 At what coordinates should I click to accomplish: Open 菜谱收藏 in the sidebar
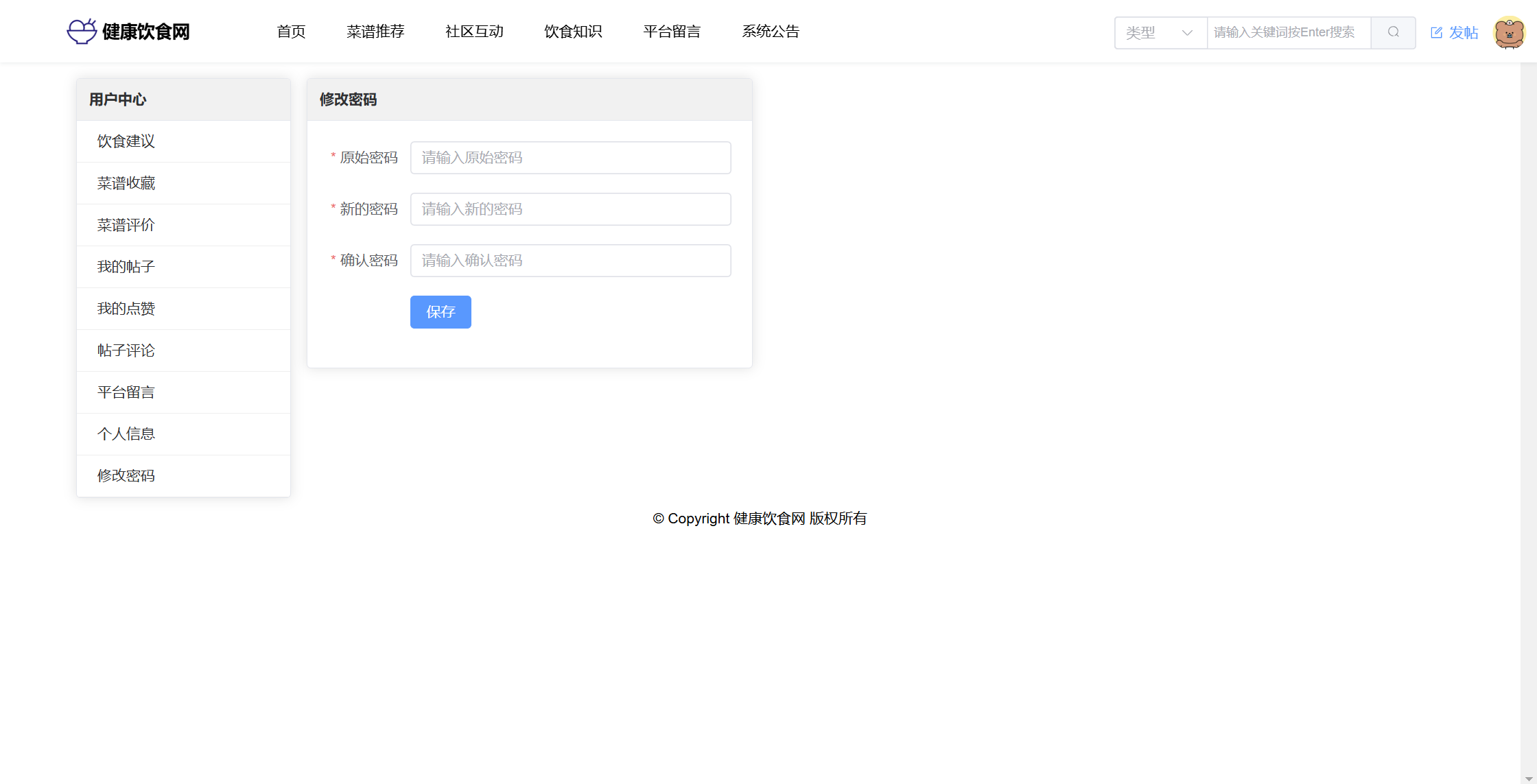126,183
